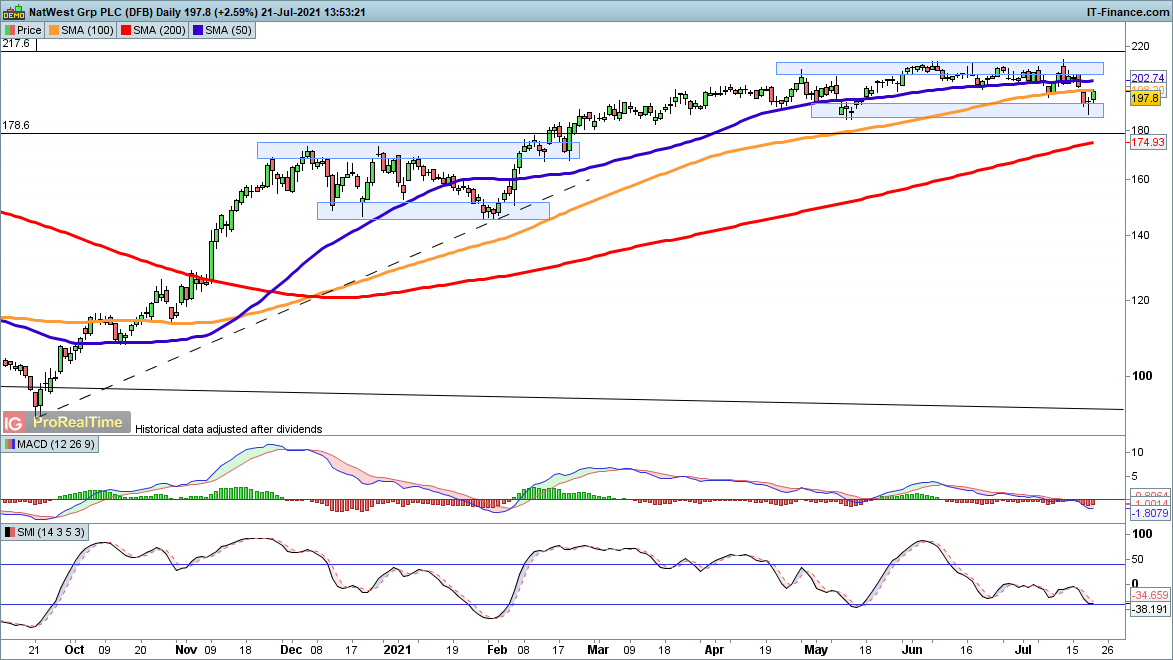
Task: Click the Price legend button
Action: click(23, 30)
